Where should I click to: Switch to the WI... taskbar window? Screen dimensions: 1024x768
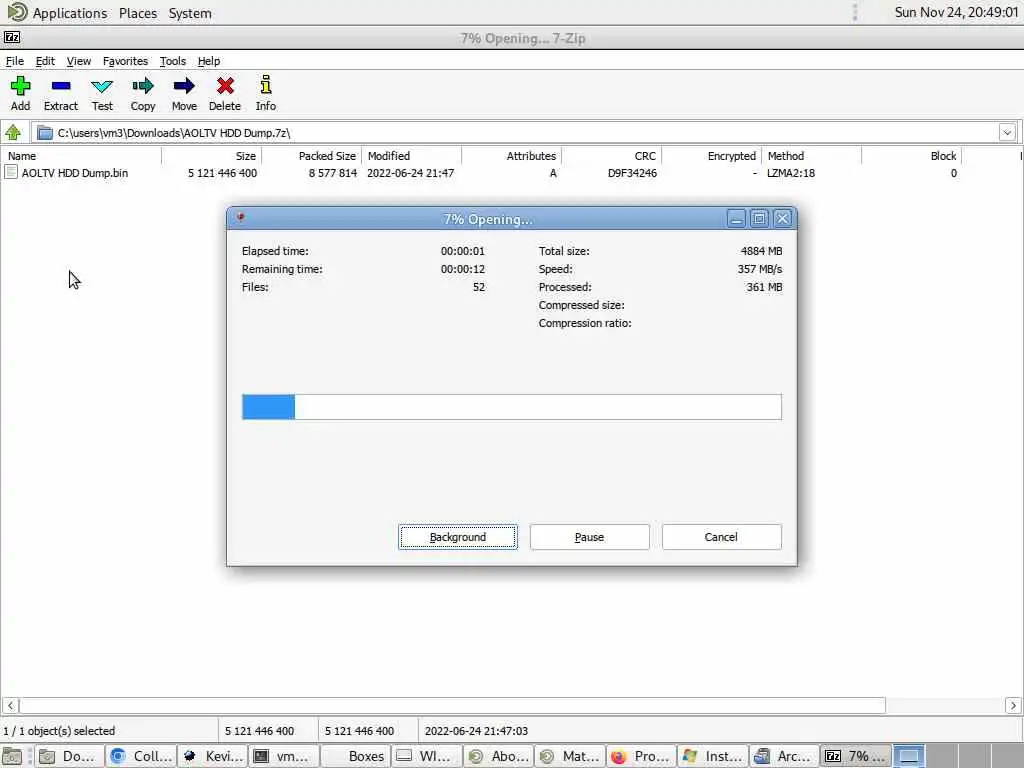427,756
